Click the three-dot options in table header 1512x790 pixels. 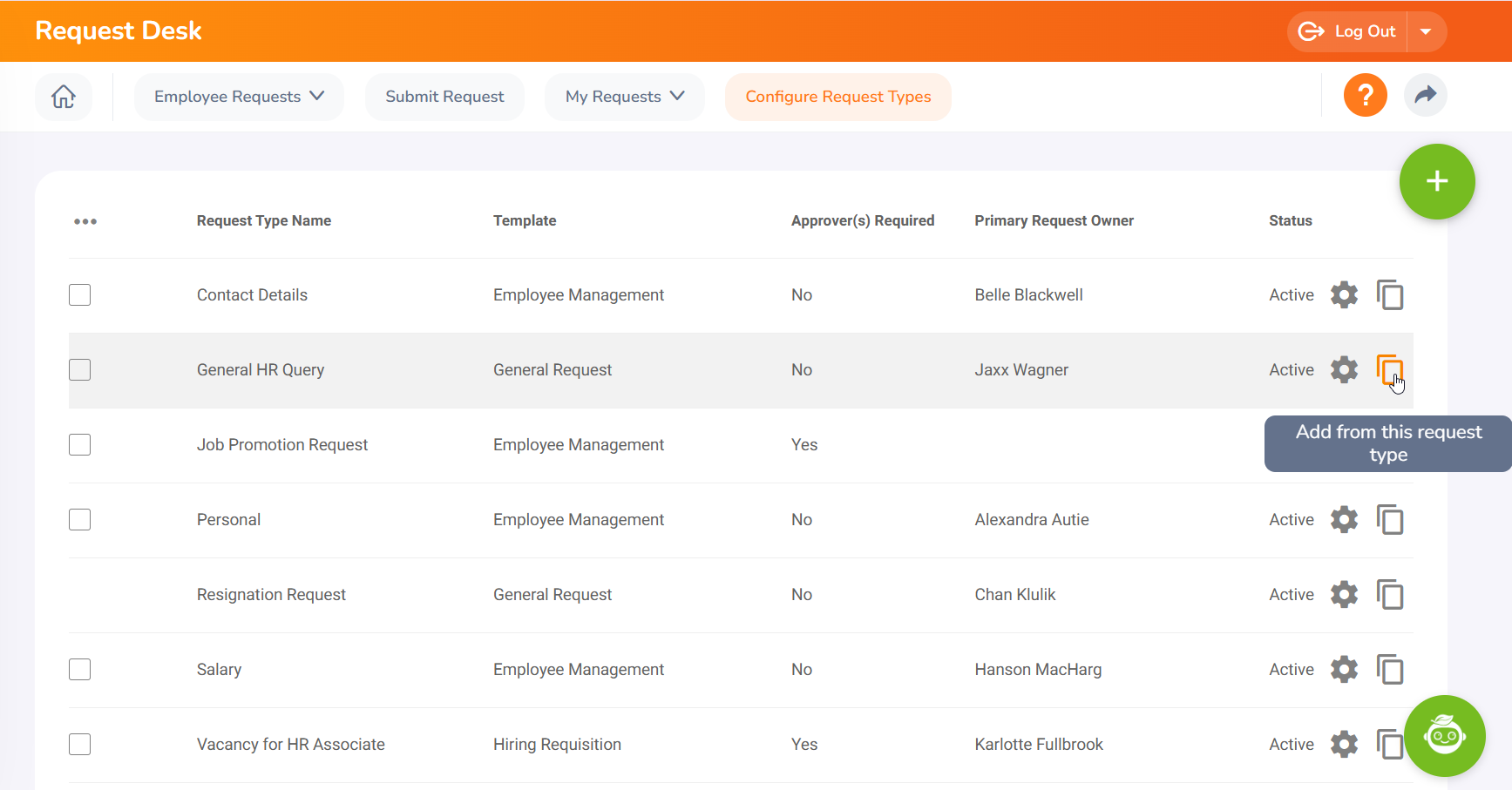pyautogui.click(x=85, y=221)
